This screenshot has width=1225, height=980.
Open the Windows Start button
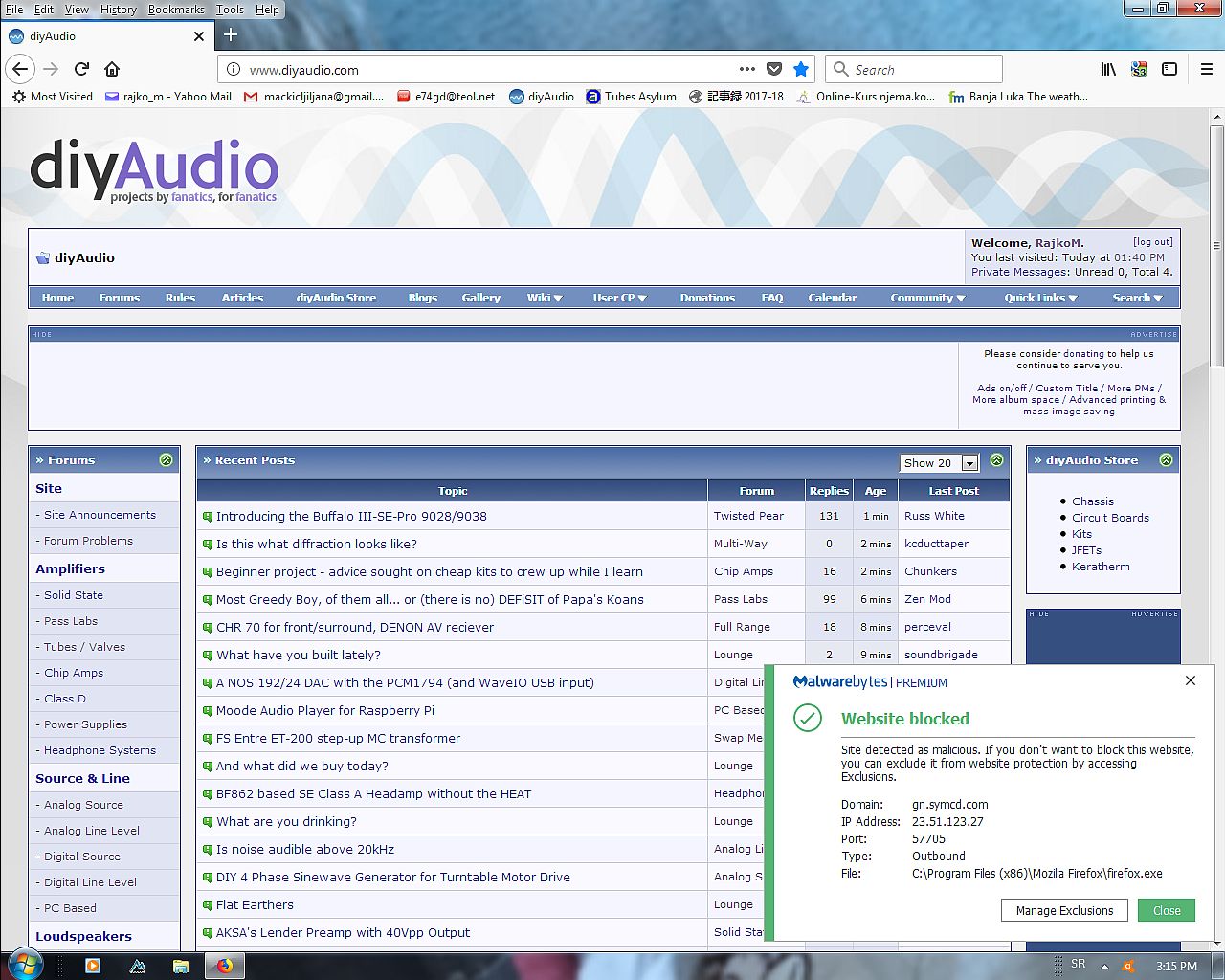click(x=26, y=964)
